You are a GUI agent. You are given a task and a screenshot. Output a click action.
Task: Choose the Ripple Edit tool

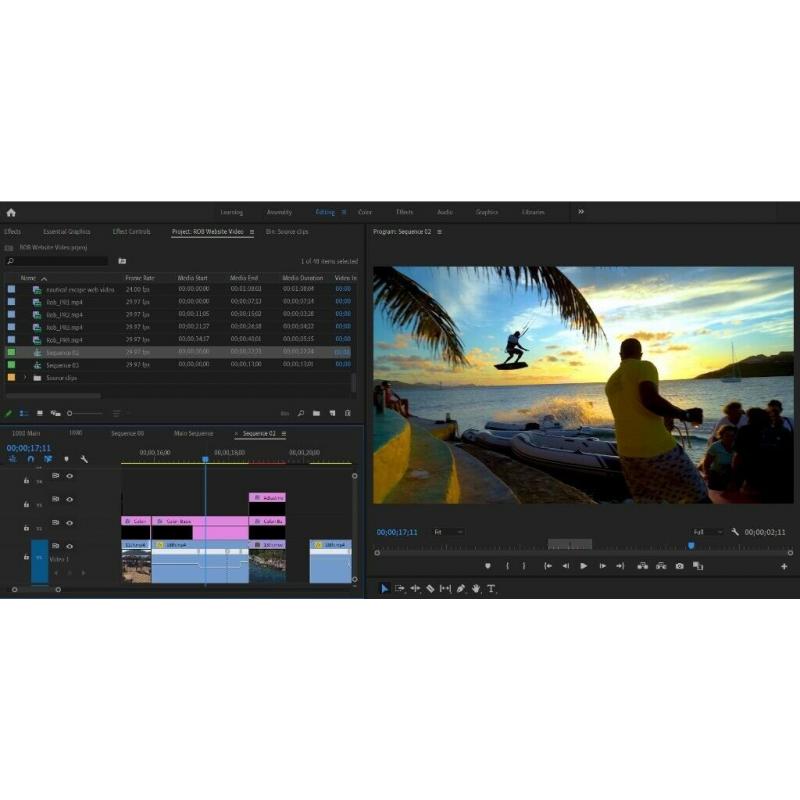415,589
